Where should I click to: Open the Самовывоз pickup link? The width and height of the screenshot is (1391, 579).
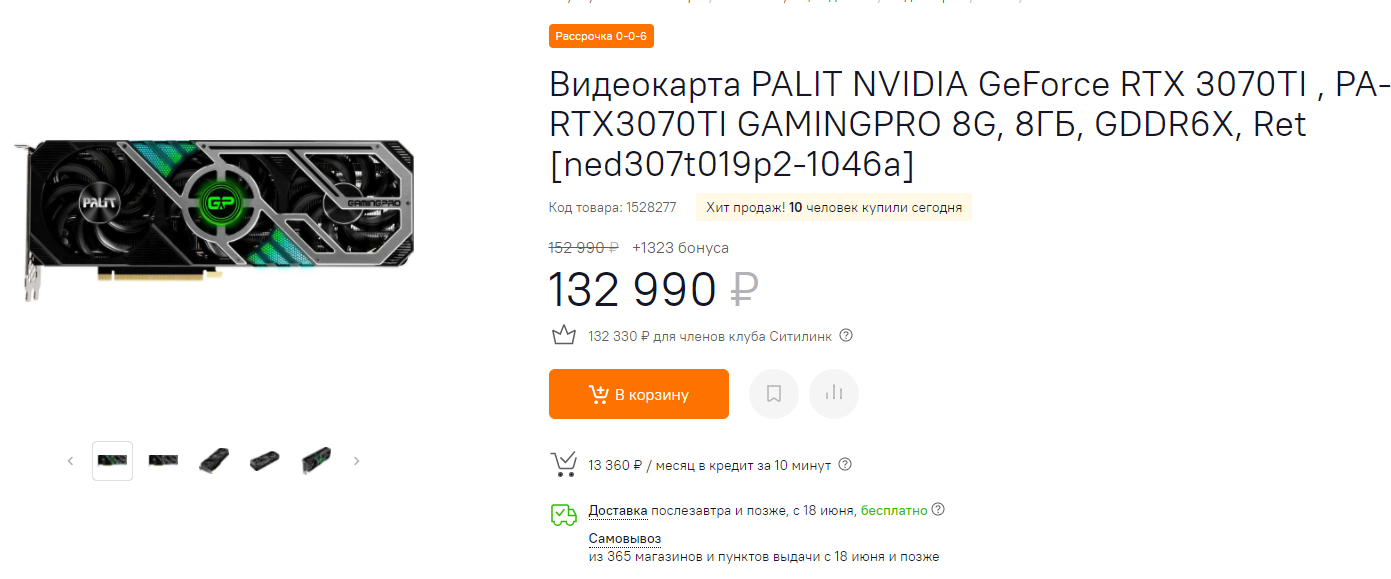[624, 538]
